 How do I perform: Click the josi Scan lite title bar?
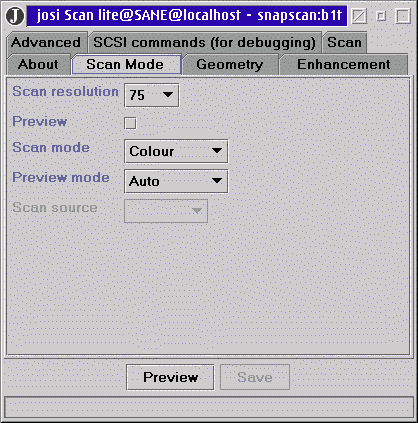coord(187,16)
